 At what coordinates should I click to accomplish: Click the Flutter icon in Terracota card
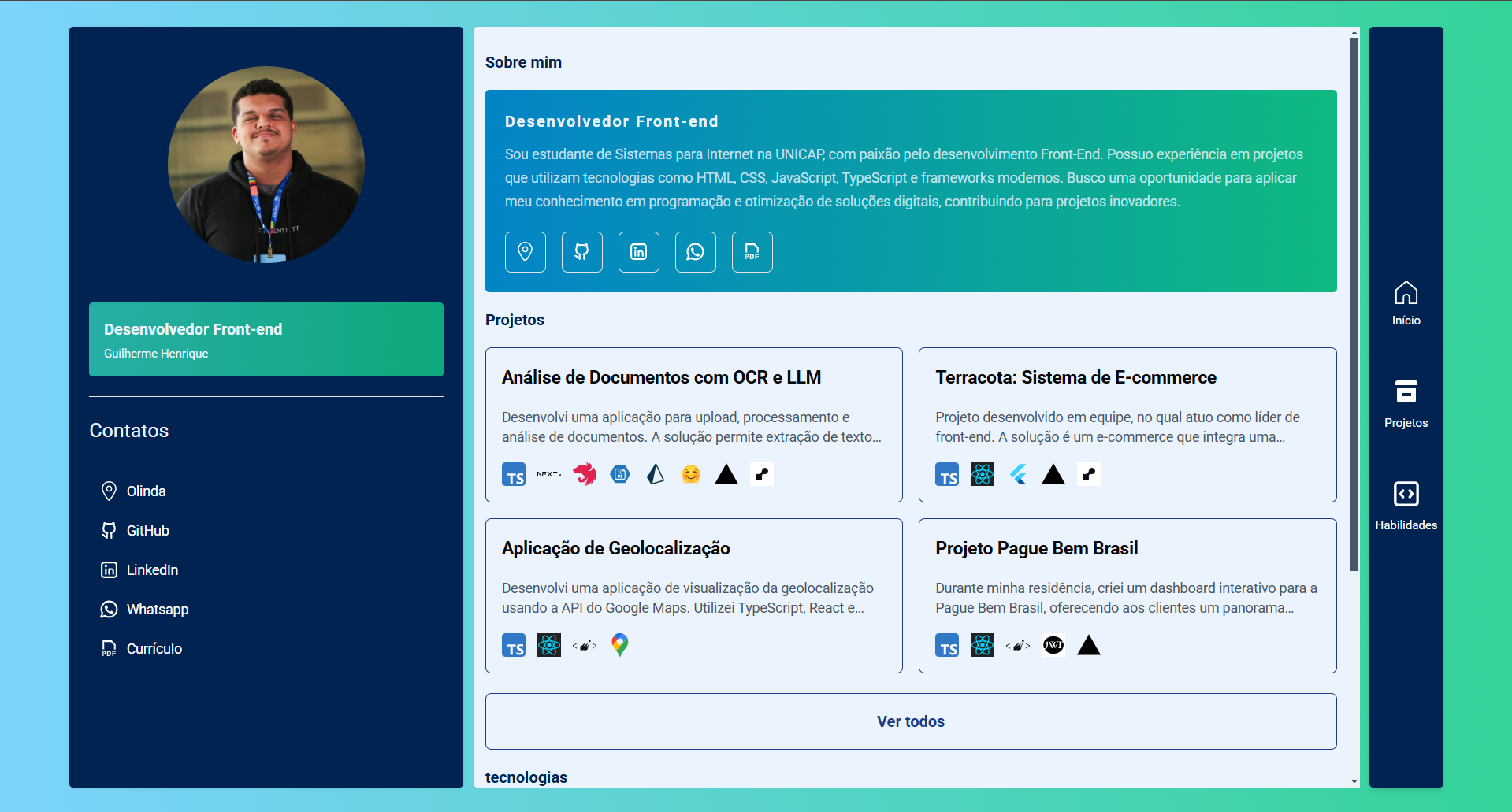pos(1018,474)
